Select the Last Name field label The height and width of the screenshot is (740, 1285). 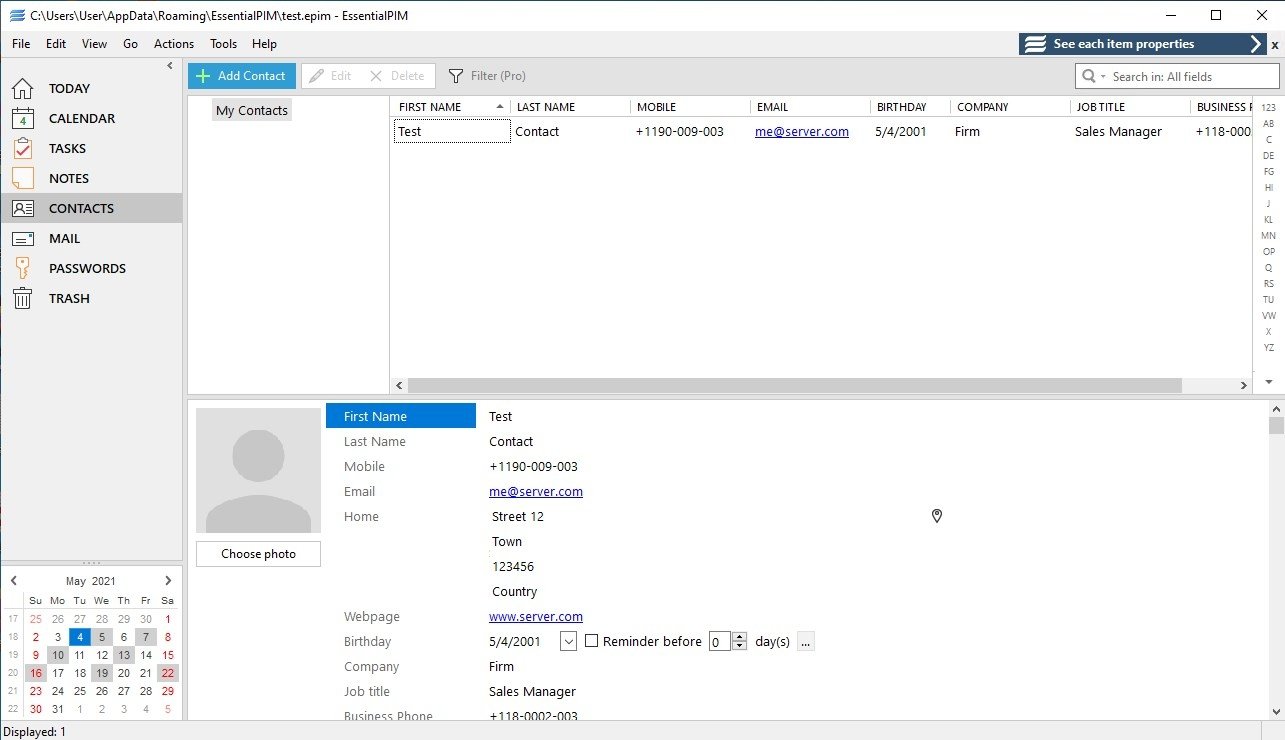(x=375, y=441)
